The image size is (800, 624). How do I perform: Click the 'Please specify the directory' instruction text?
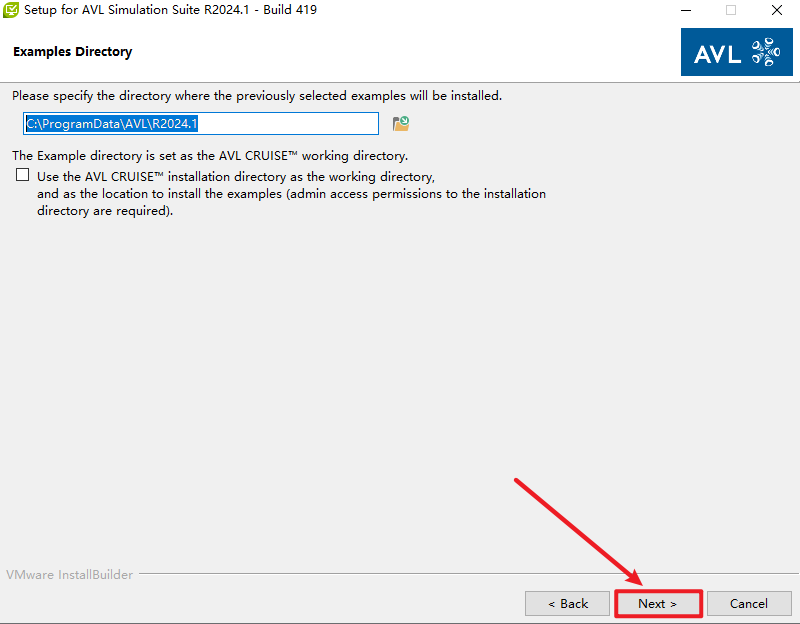[256, 96]
